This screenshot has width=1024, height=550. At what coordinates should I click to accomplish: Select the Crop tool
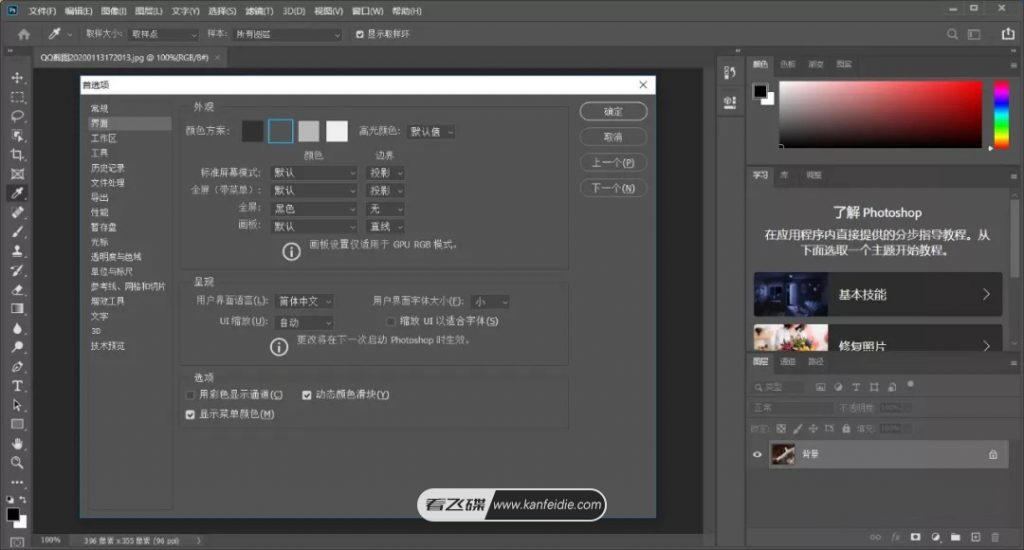coord(18,155)
